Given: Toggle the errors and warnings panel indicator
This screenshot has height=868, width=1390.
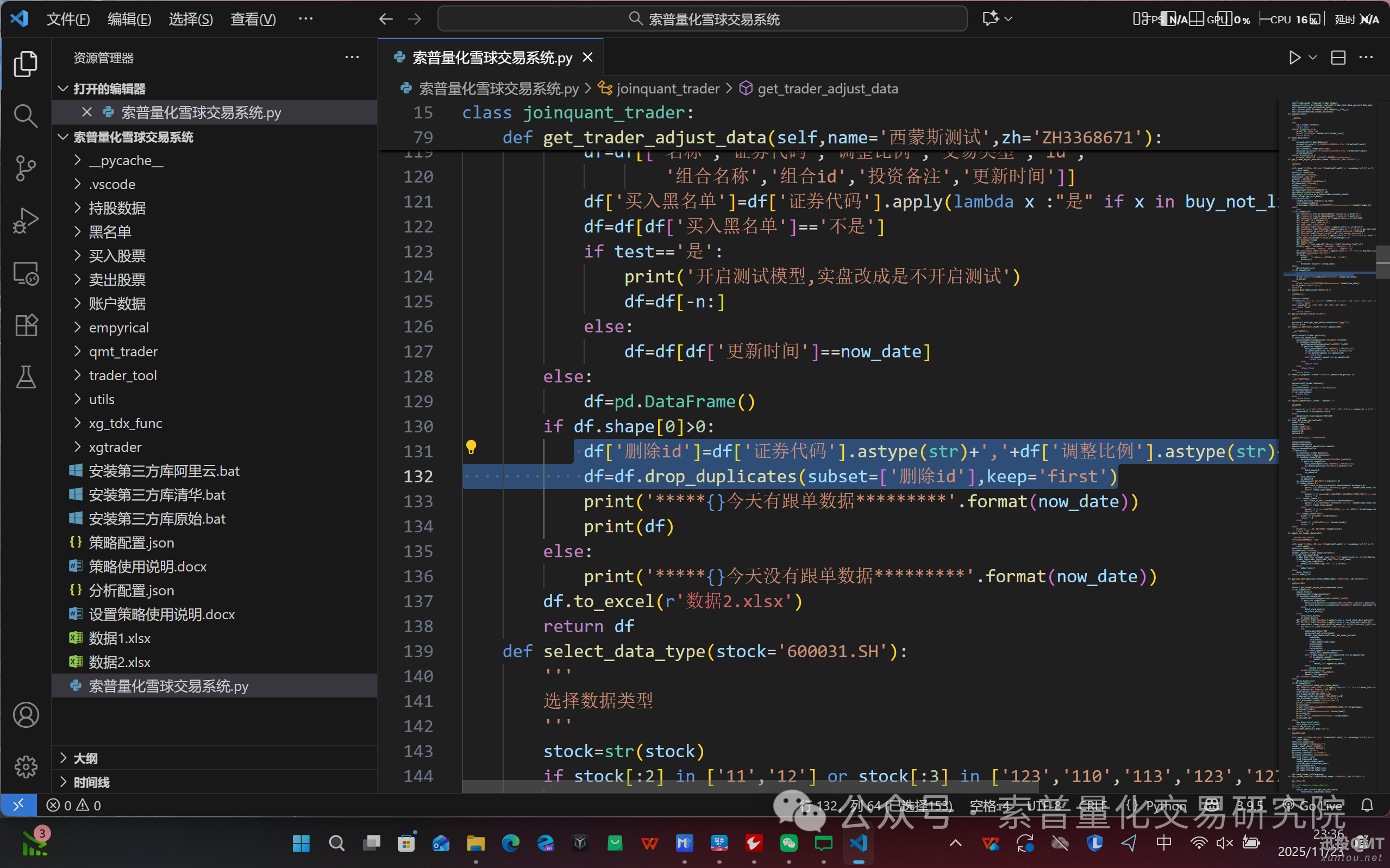Looking at the screenshot, I should [73, 806].
